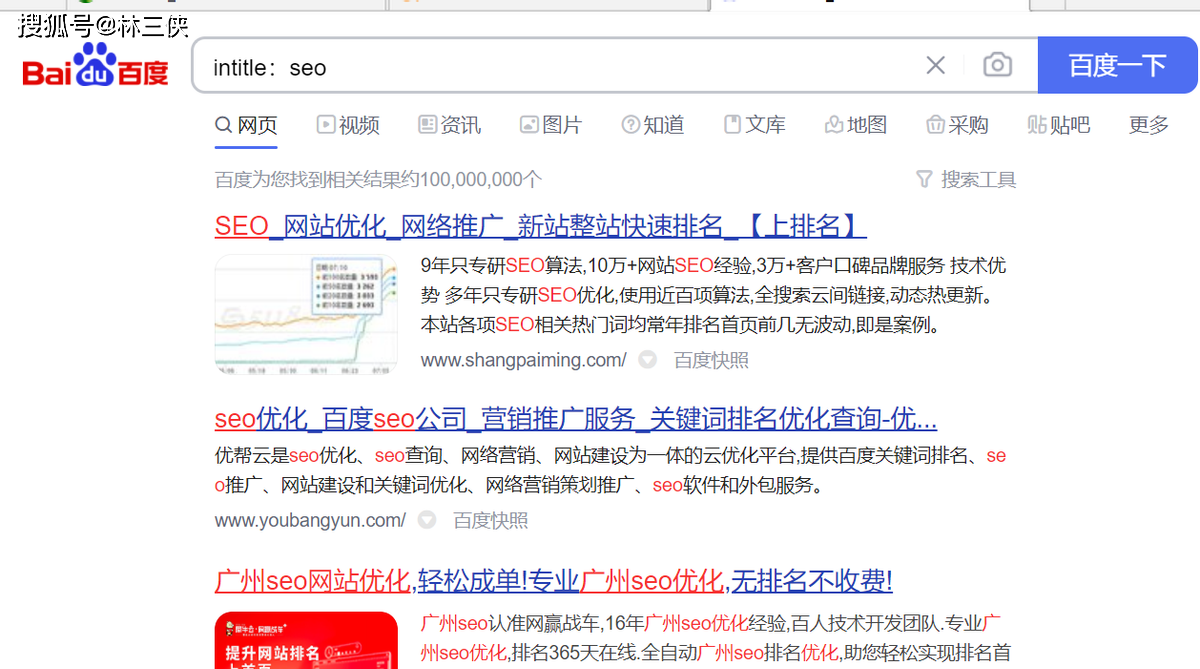Open 搜索工具 filter options
The height and width of the screenshot is (669, 1200).
(x=966, y=180)
